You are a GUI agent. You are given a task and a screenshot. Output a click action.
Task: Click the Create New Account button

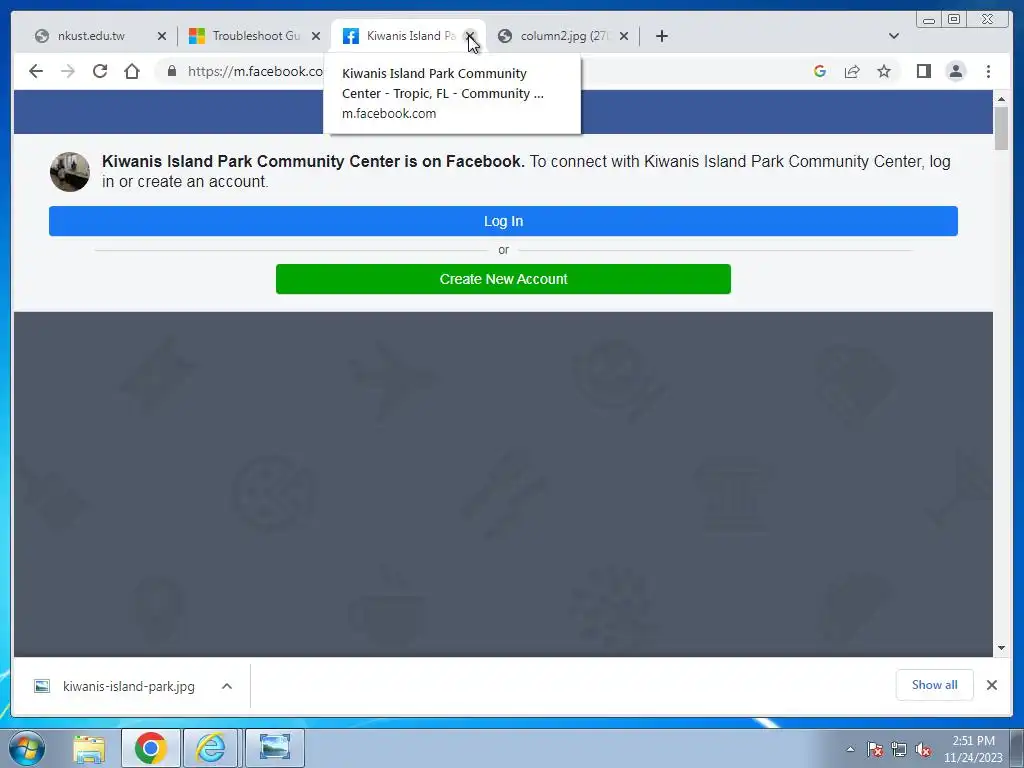pos(503,279)
